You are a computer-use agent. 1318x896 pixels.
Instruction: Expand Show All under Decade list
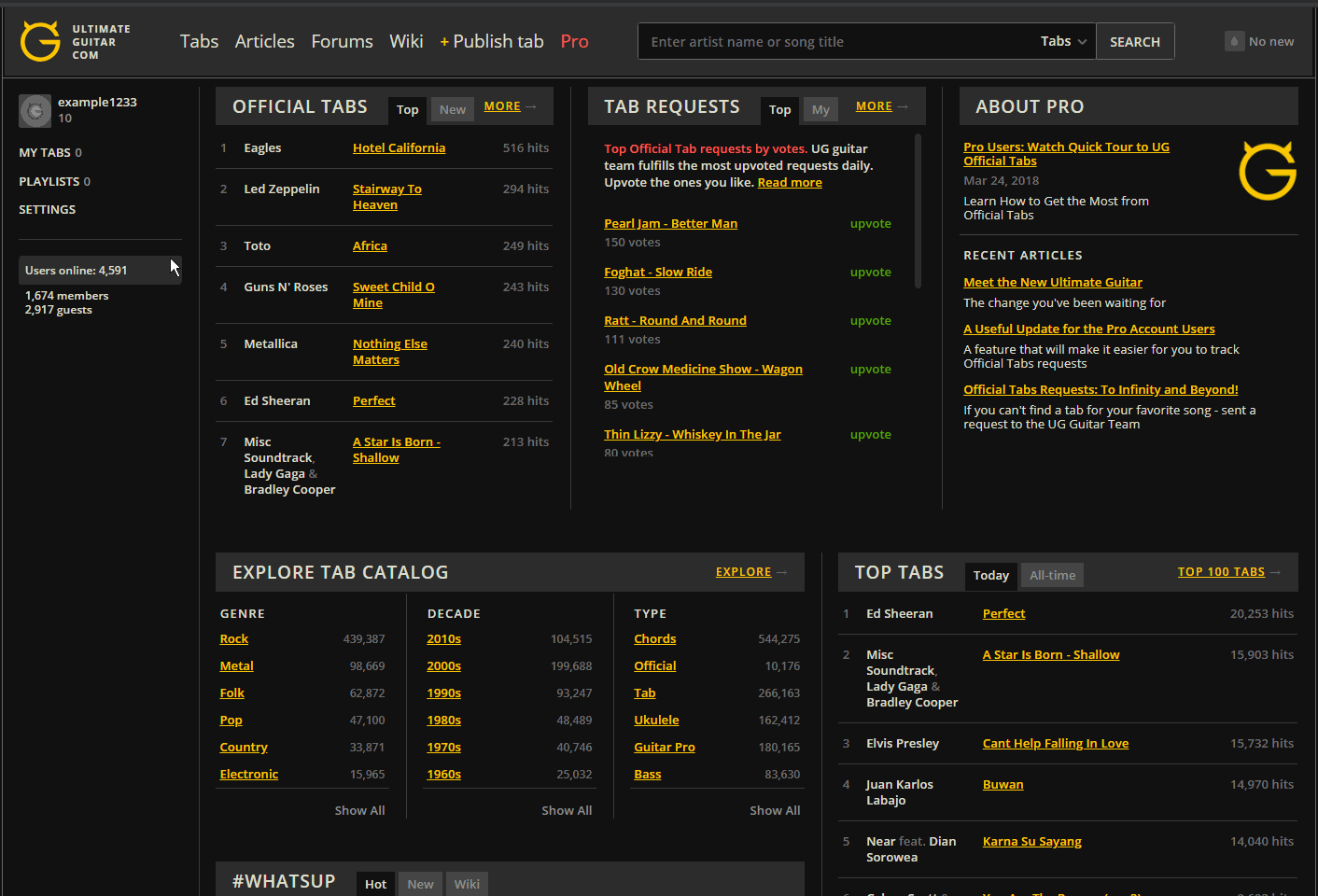click(567, 810)
